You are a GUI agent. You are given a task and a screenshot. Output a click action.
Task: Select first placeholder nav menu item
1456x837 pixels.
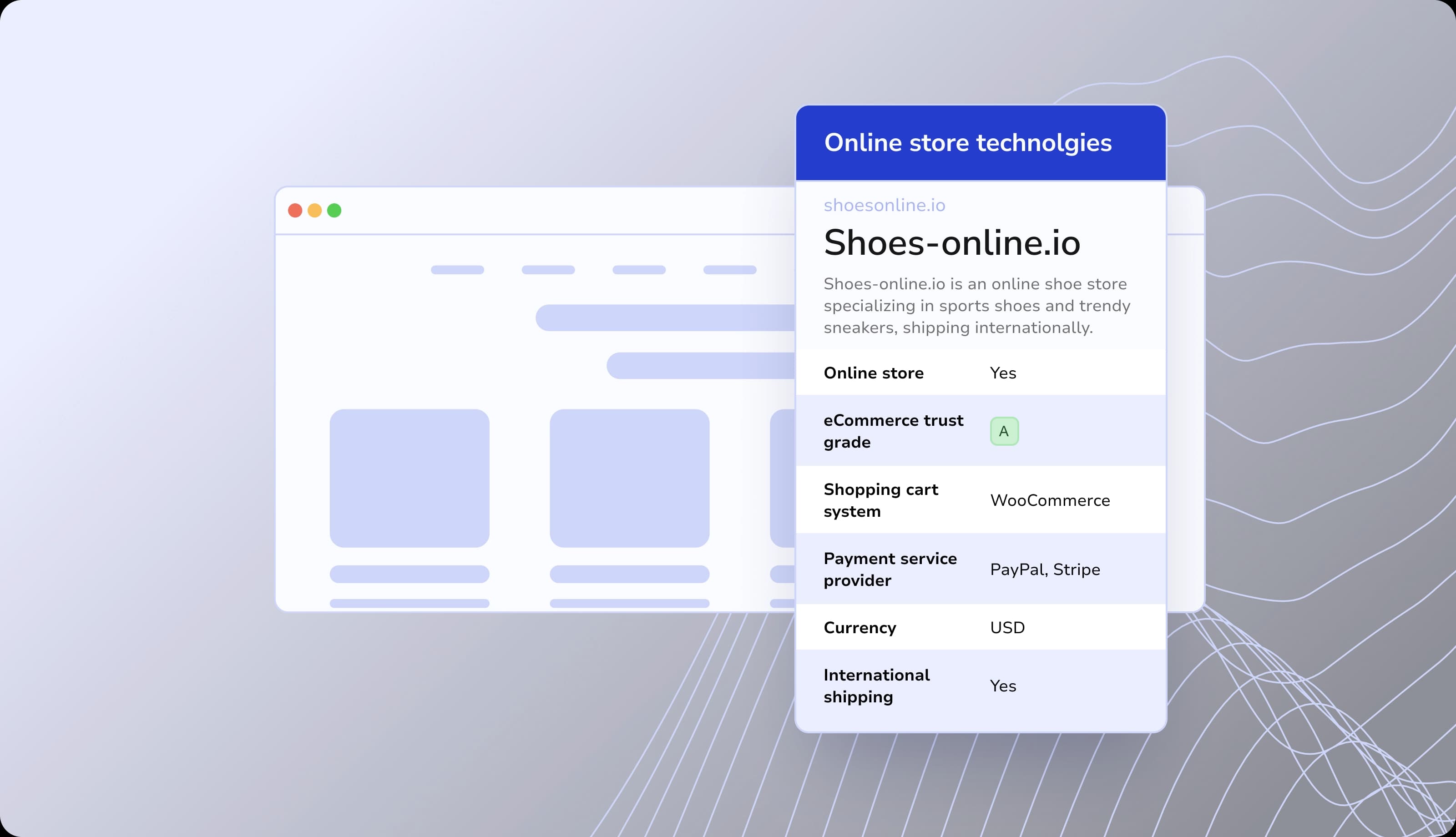(x=457, y=270)
